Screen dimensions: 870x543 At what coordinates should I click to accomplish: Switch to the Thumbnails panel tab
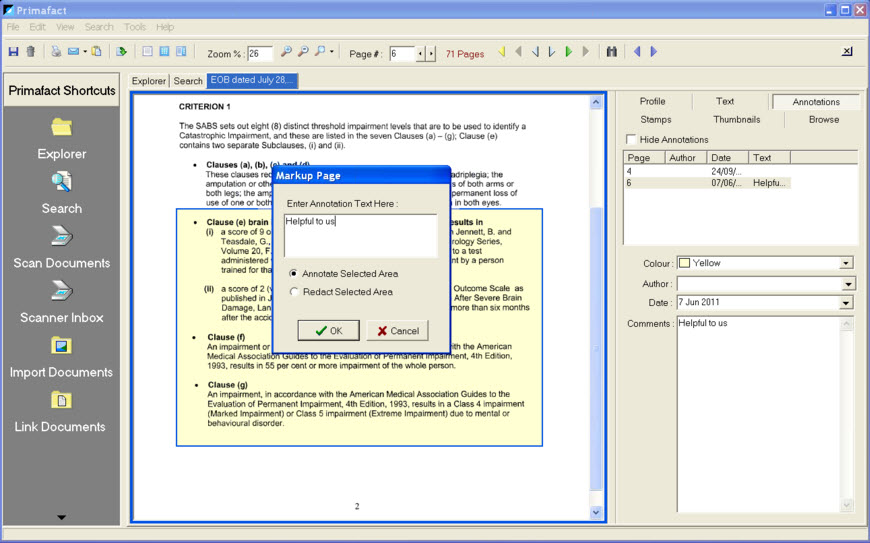(737, 120)
